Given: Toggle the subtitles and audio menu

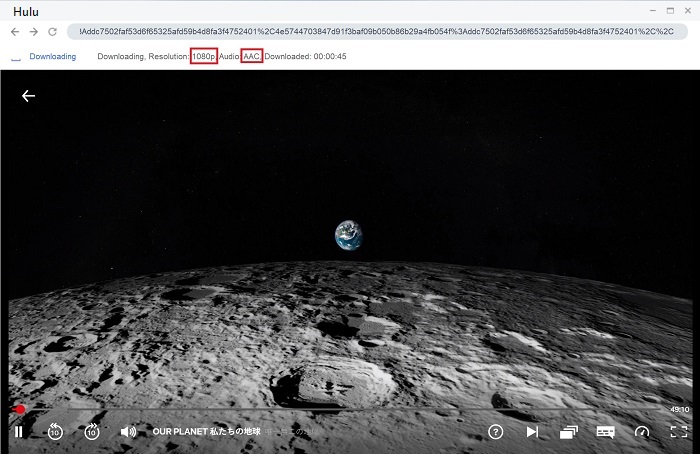Looking at the screenshot, I should click(x=605, y=432).
